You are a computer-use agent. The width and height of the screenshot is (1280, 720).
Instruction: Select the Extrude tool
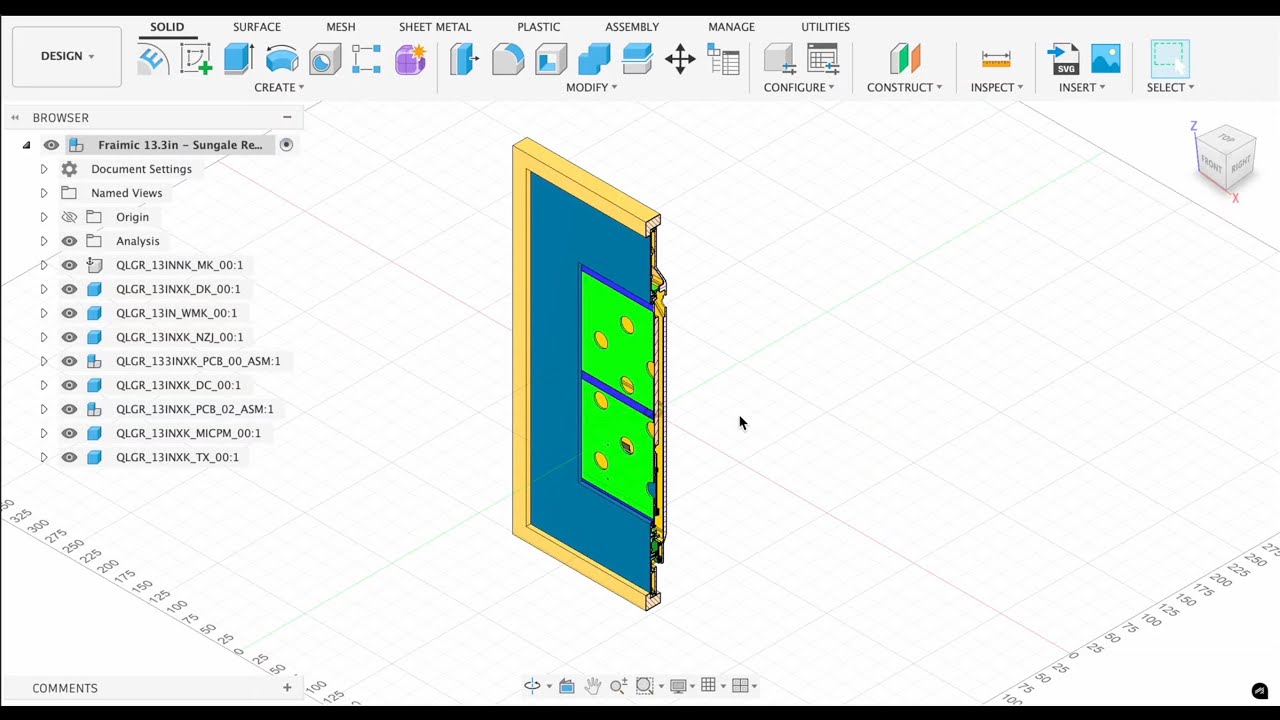pos(238,60)
